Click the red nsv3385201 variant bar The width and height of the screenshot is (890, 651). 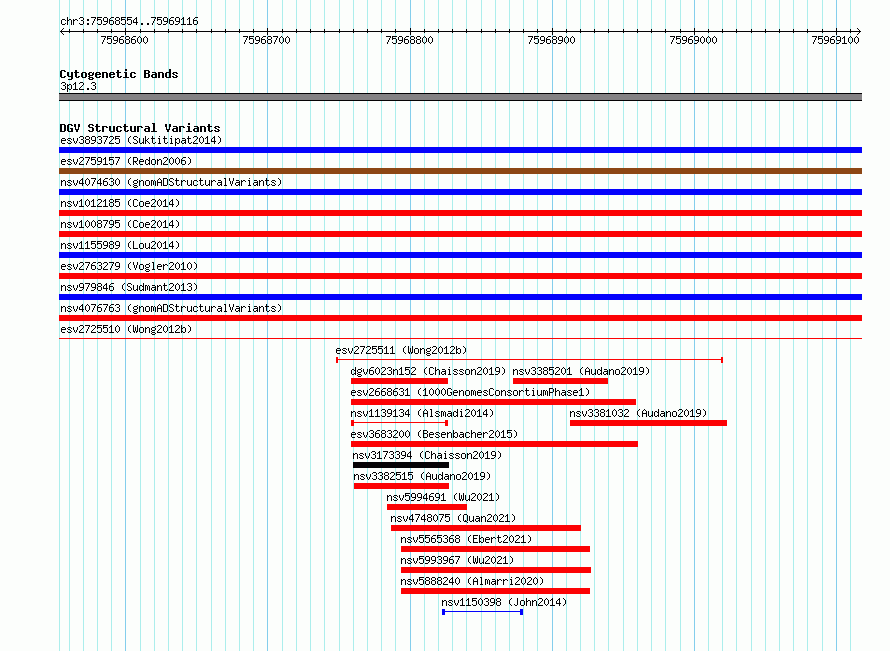(x=560, y=381)
